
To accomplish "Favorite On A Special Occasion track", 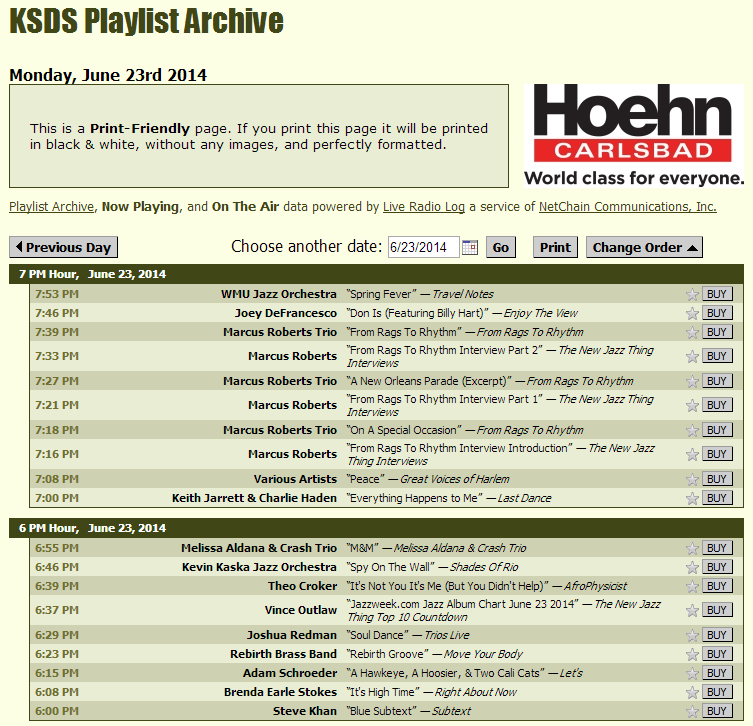I will point(692,430).
